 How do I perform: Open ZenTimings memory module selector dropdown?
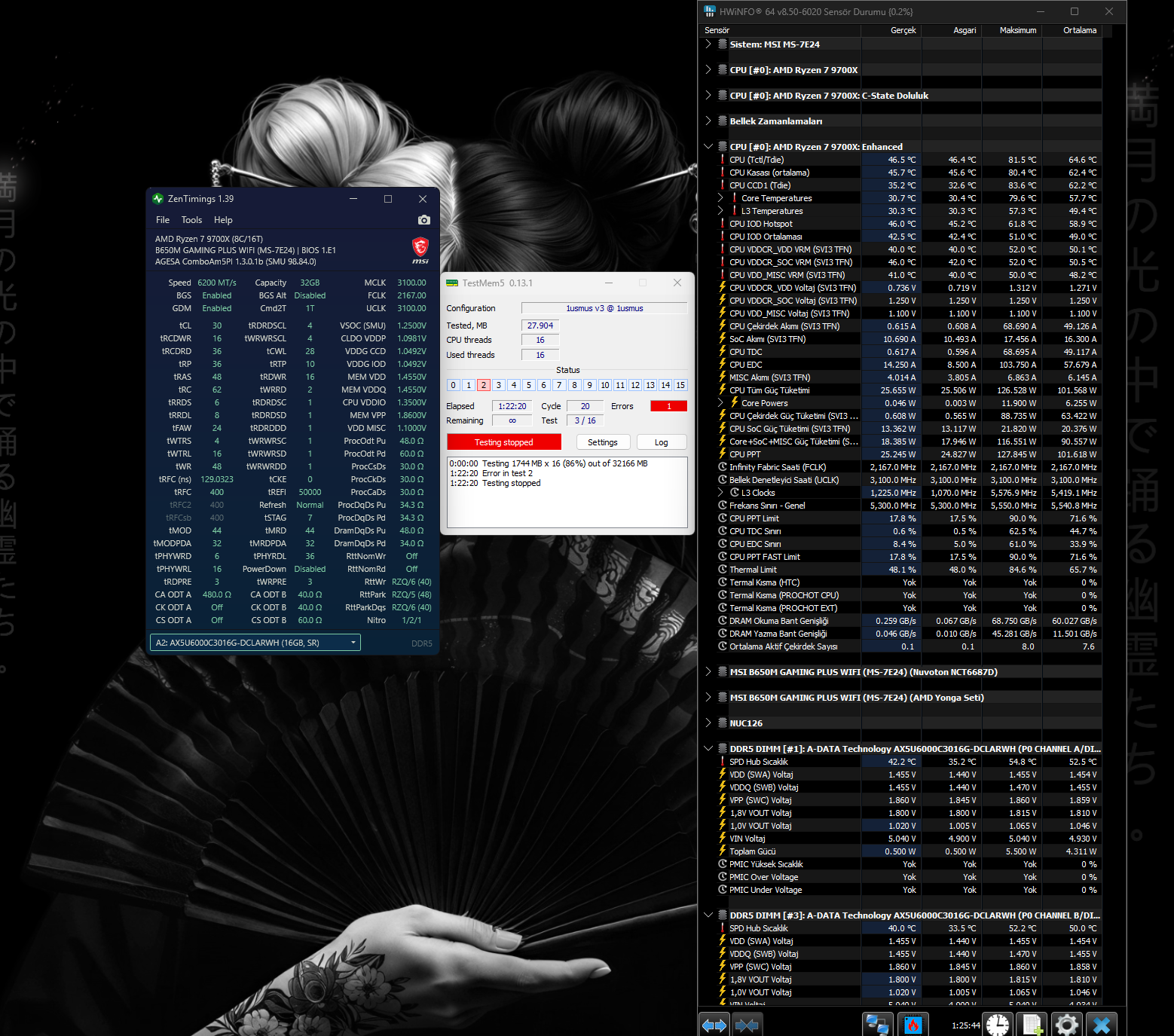(x=255, y=643)
